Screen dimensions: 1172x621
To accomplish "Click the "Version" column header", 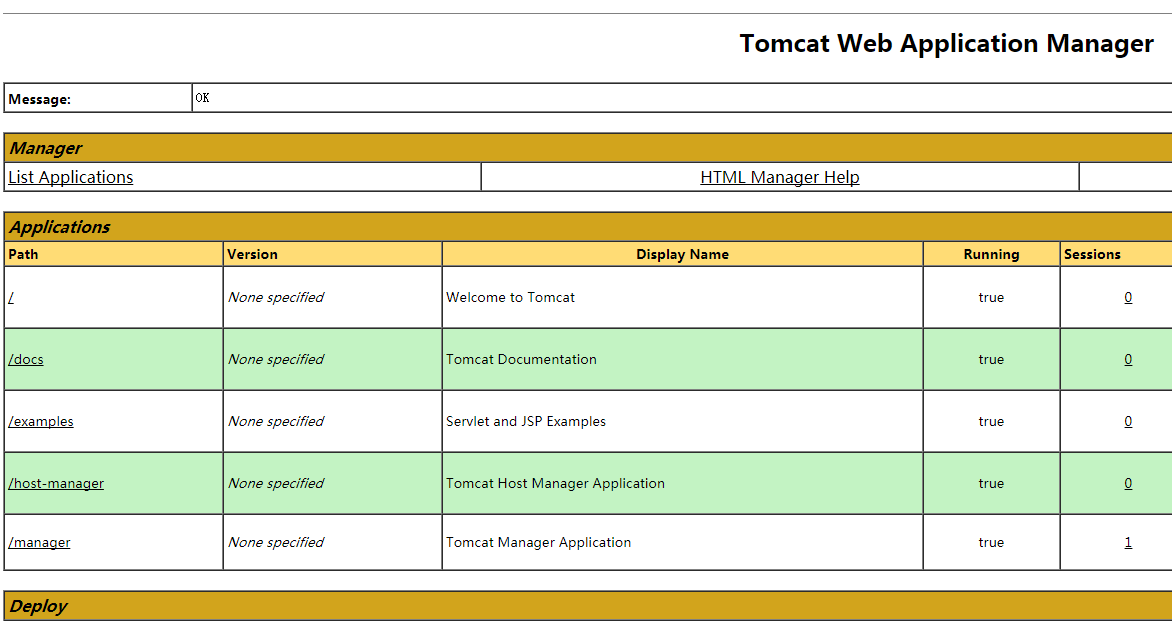I will [x=253, y=254].
